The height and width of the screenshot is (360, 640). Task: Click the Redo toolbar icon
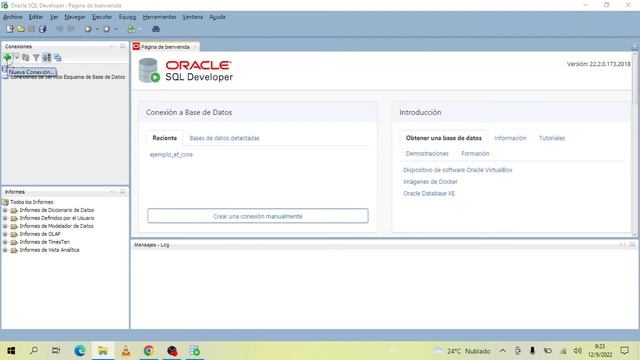(x=71, y=29)
